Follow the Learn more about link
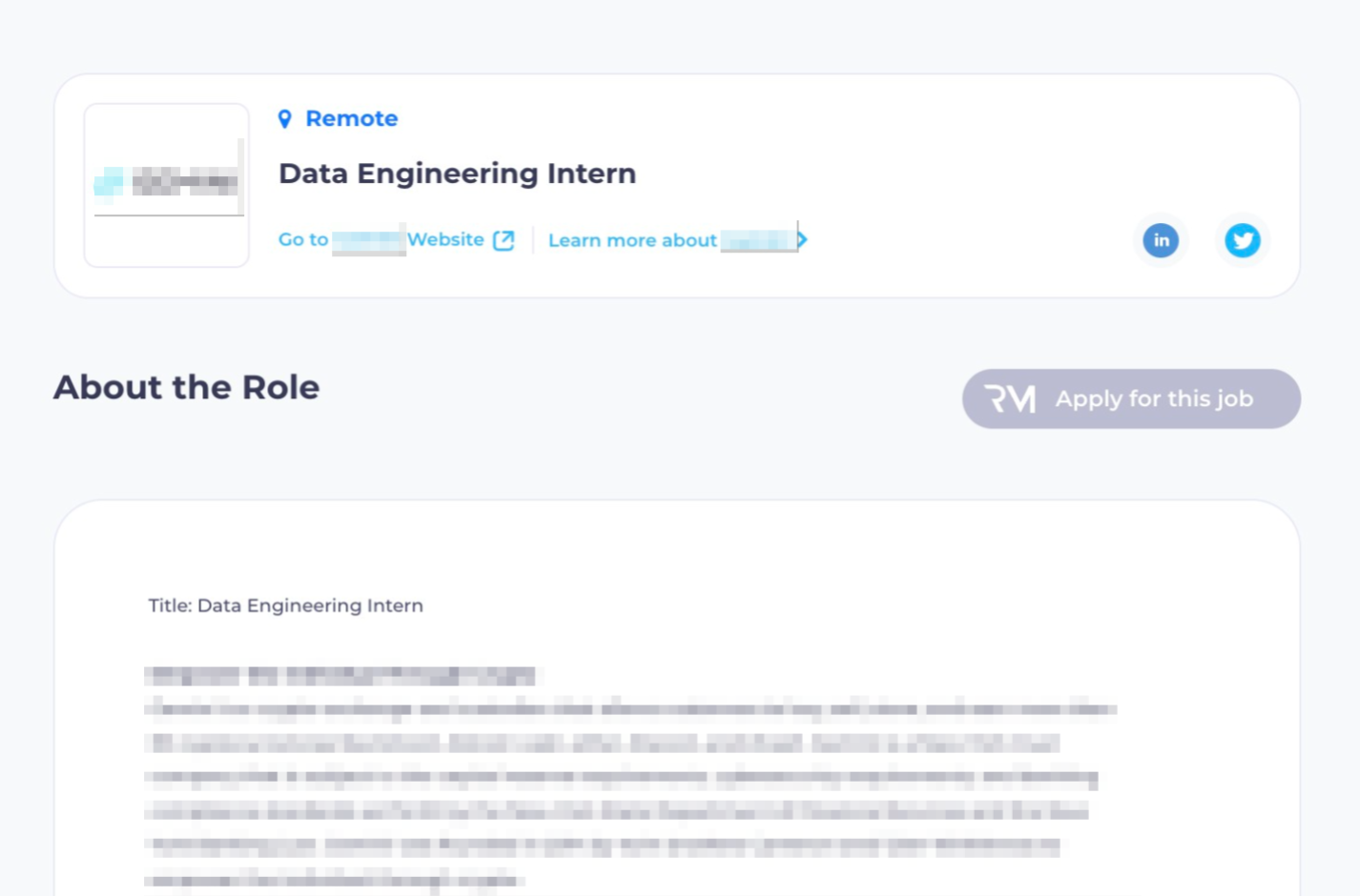The width and height of the screenshot is (1360, 896). point(632,240)
